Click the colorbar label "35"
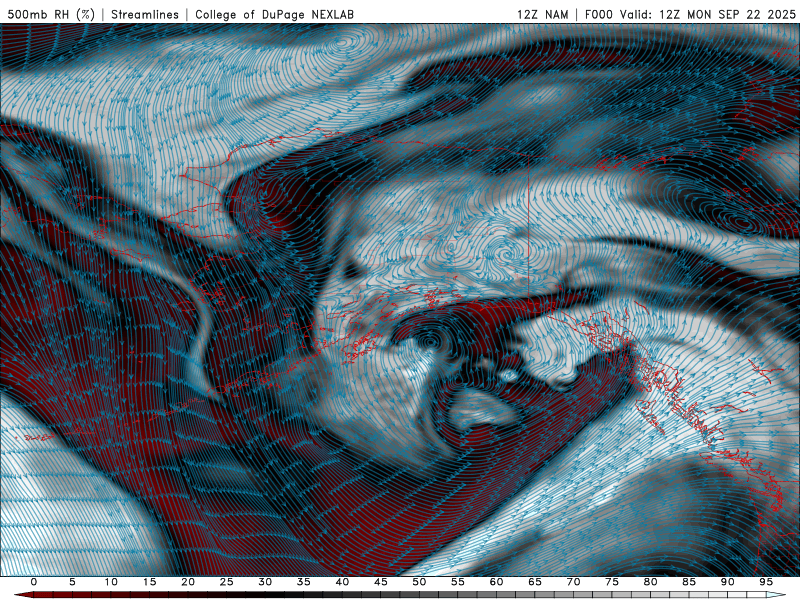 pos(304,582)
